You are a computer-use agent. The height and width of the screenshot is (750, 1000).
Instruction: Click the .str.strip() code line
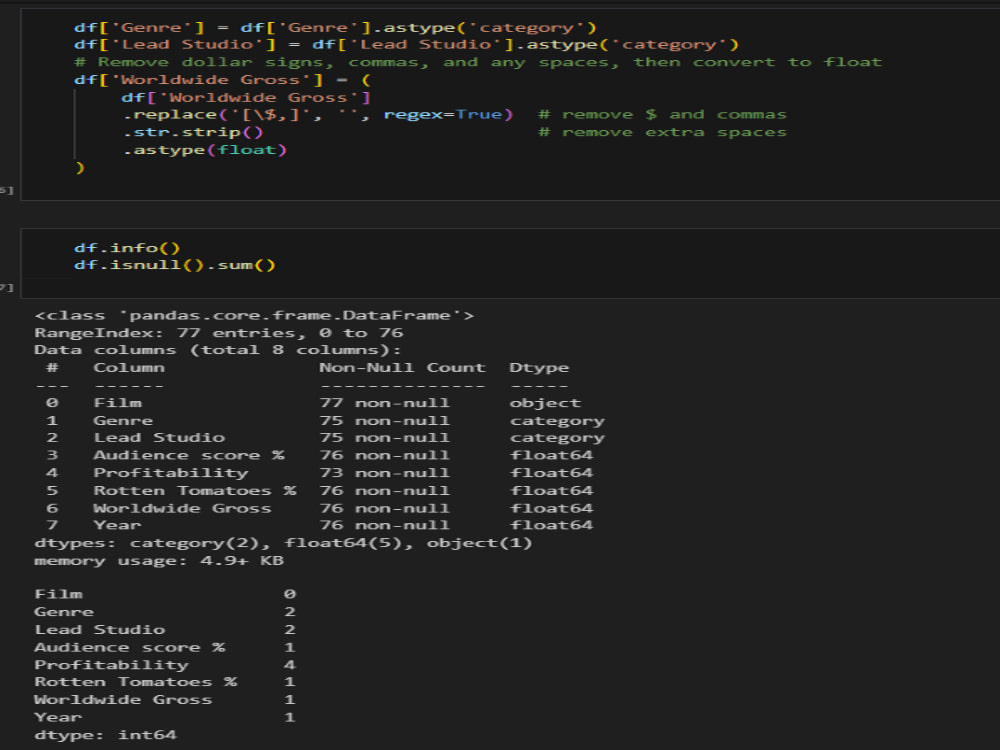192,132
